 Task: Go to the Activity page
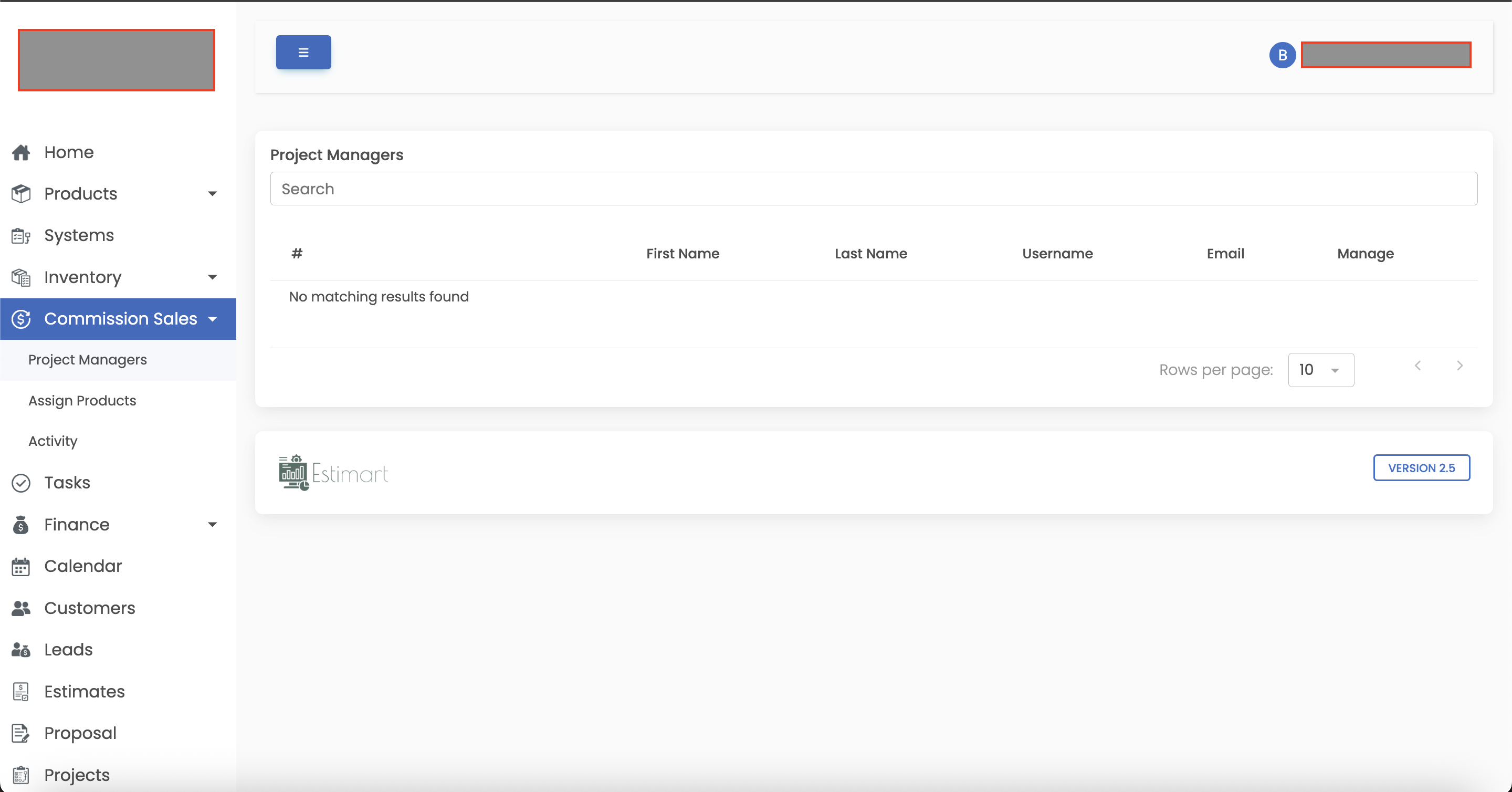[52, 441]
